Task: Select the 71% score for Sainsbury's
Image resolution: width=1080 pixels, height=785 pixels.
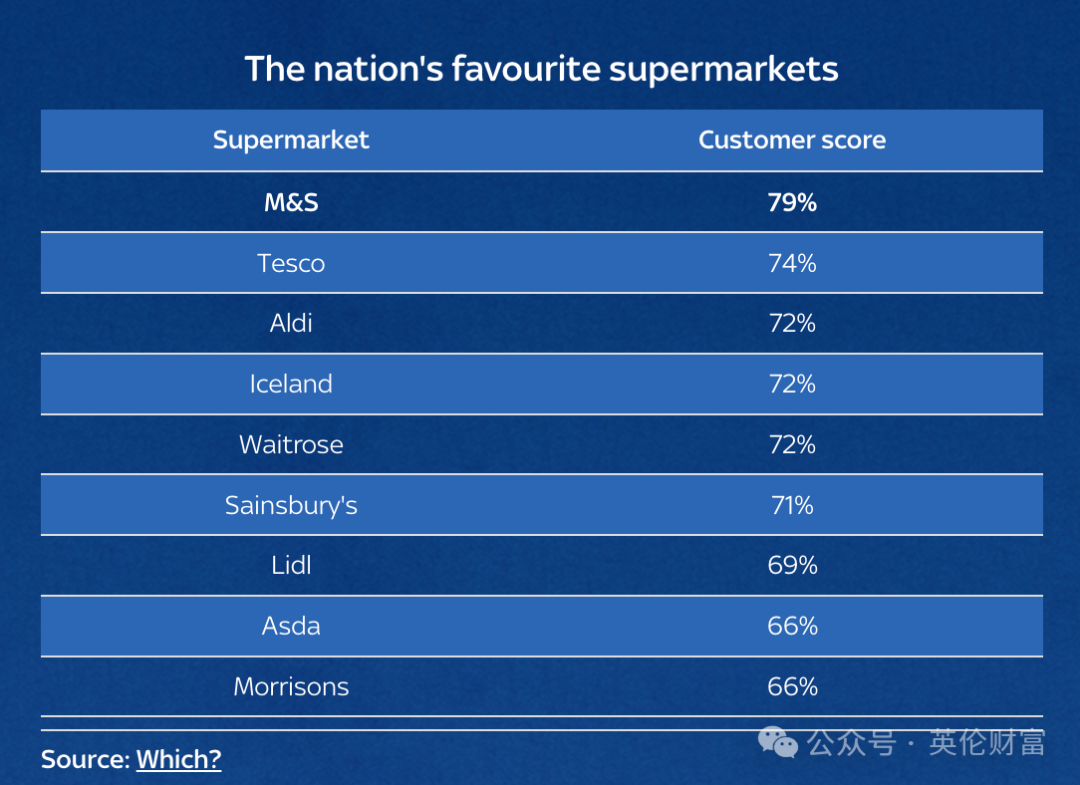Action: [x=792, y=505]
